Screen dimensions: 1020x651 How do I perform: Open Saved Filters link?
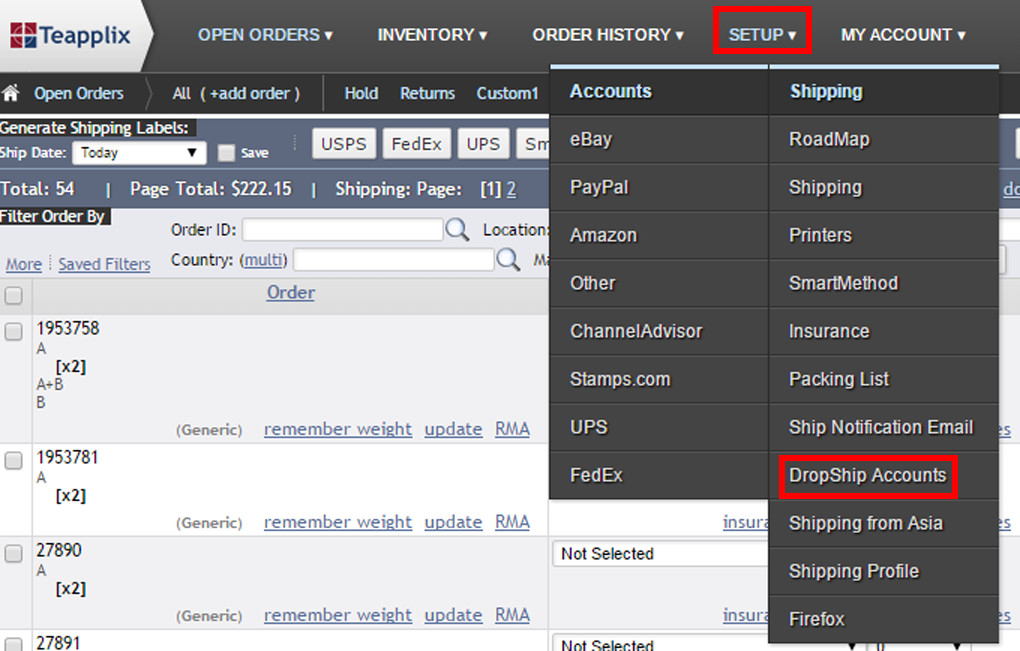click(104, 265)
